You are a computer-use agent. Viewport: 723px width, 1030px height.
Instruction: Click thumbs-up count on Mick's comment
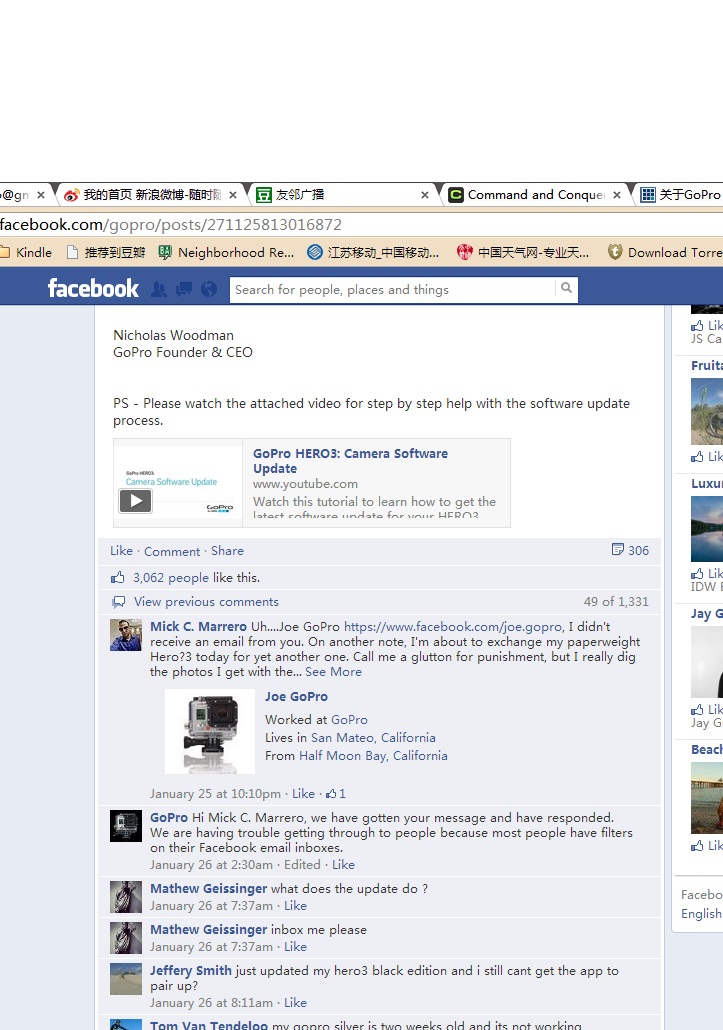click(336, 794)
